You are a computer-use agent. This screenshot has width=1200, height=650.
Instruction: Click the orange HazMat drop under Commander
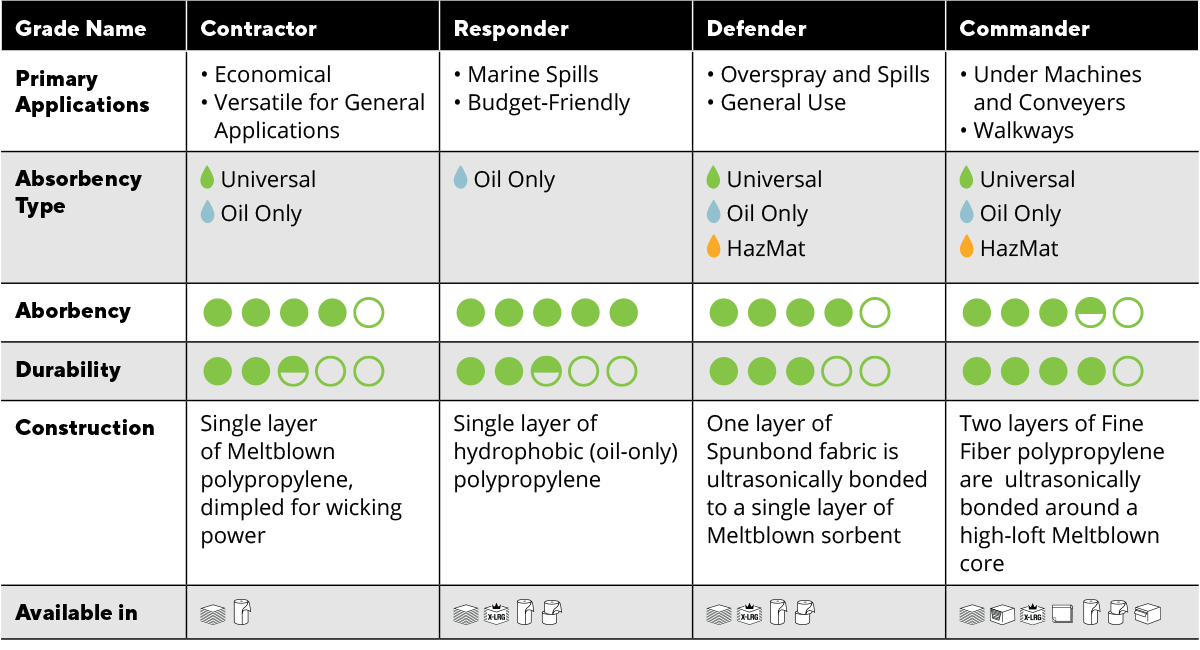966,247
